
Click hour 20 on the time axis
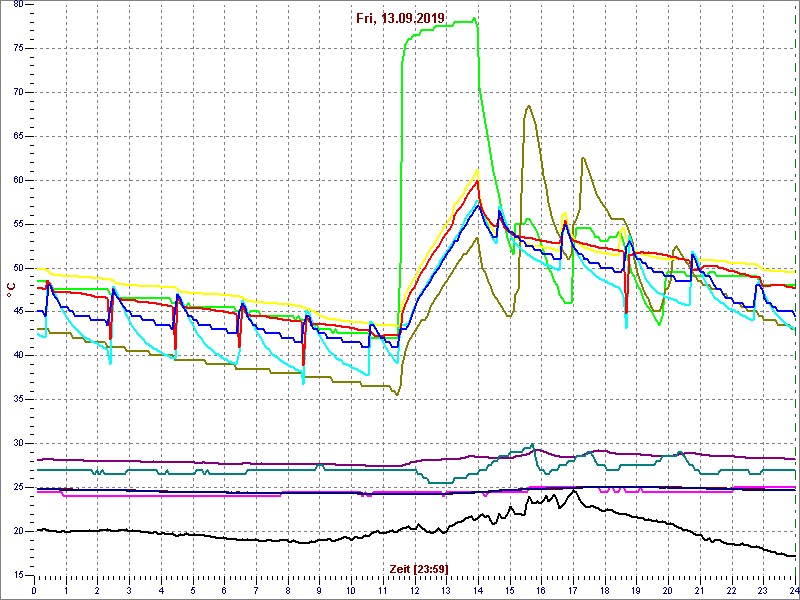(x=668, y=591)
